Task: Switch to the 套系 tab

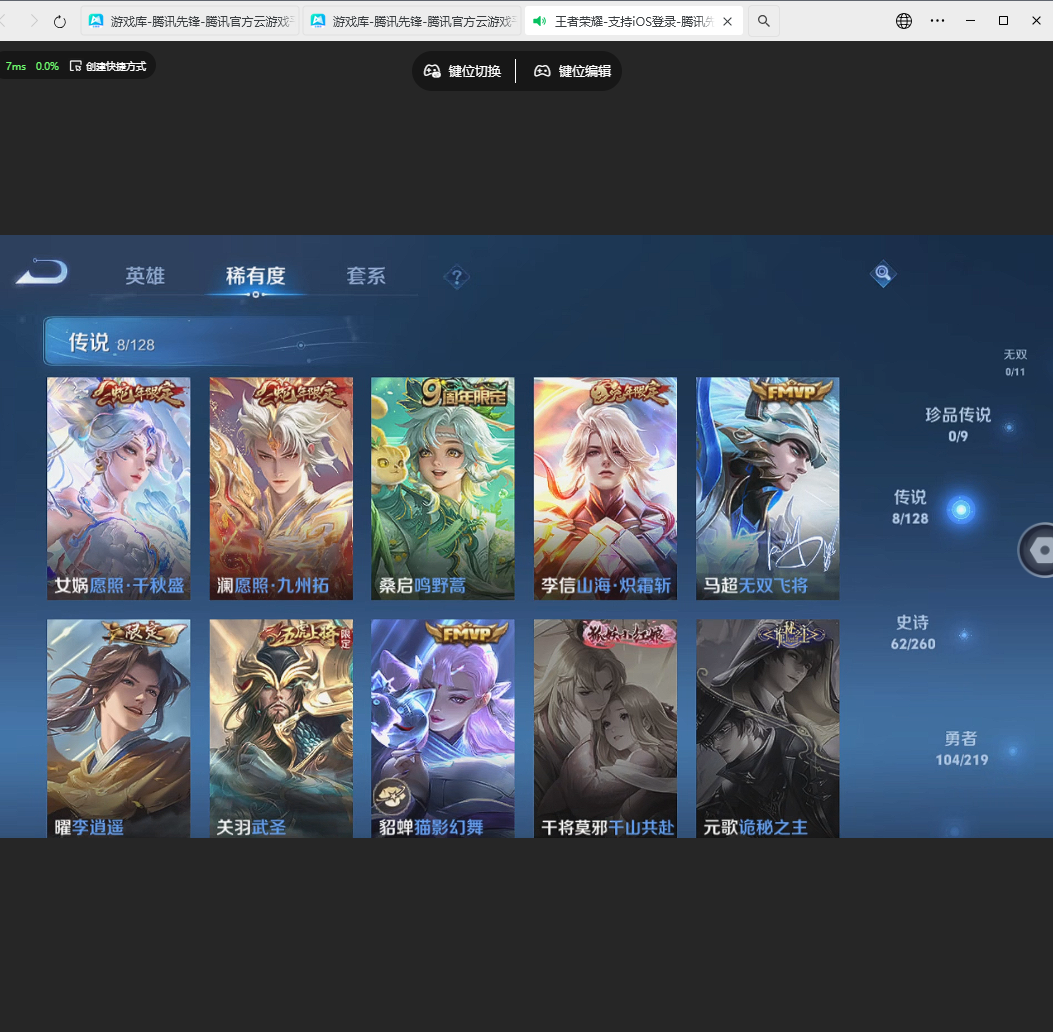Action: tap(366, 277)
